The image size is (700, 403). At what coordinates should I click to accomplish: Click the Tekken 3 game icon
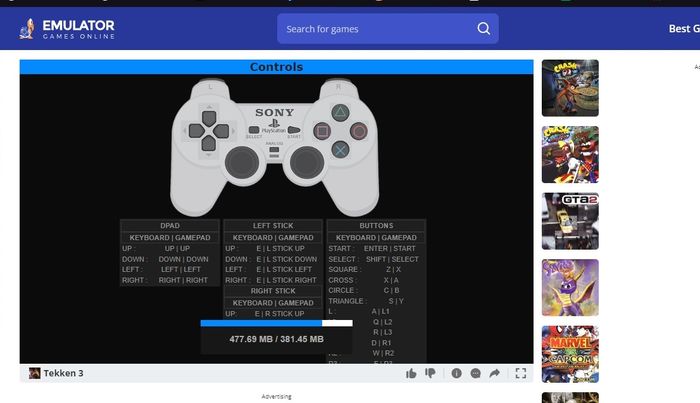coord(34,373)
